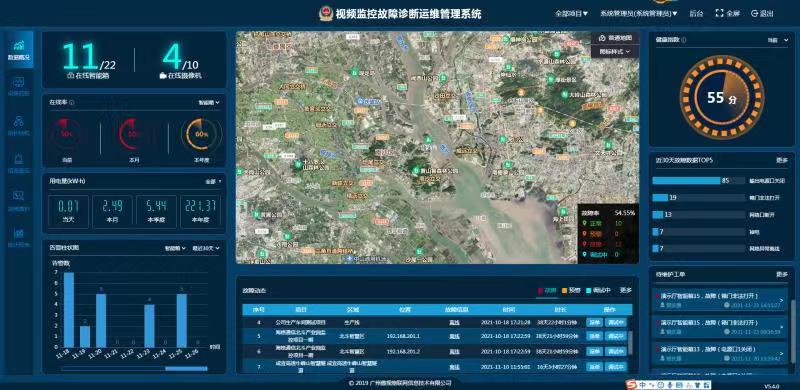800x390 pixels.
Task: Open recent 30 days dropdown in alarm chart
Action: coord(206,248)
